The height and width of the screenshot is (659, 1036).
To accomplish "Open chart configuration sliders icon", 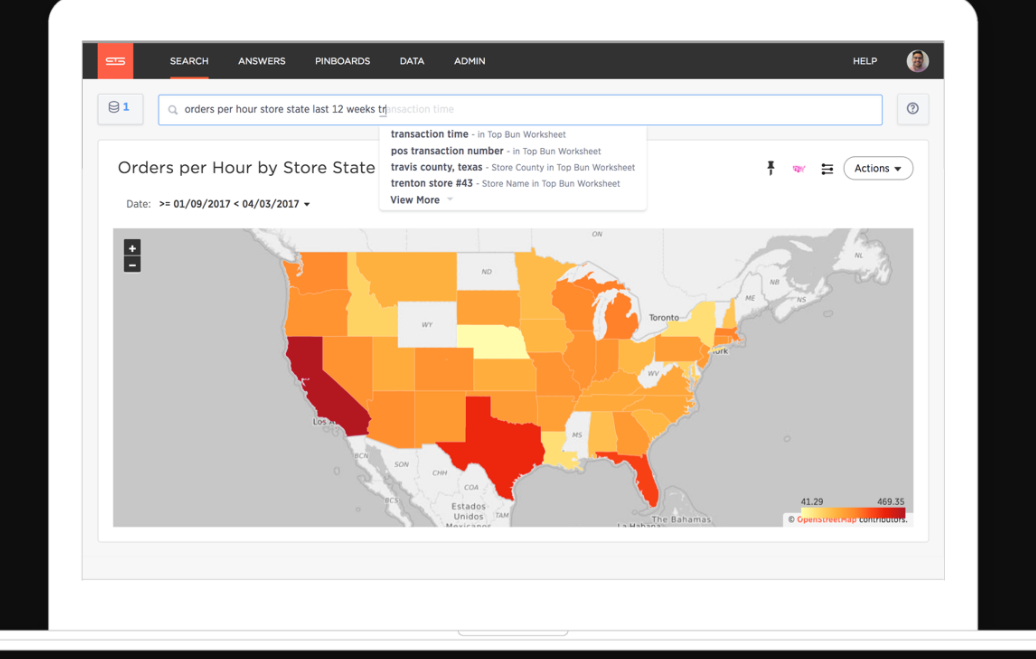I will coord(827,169).
